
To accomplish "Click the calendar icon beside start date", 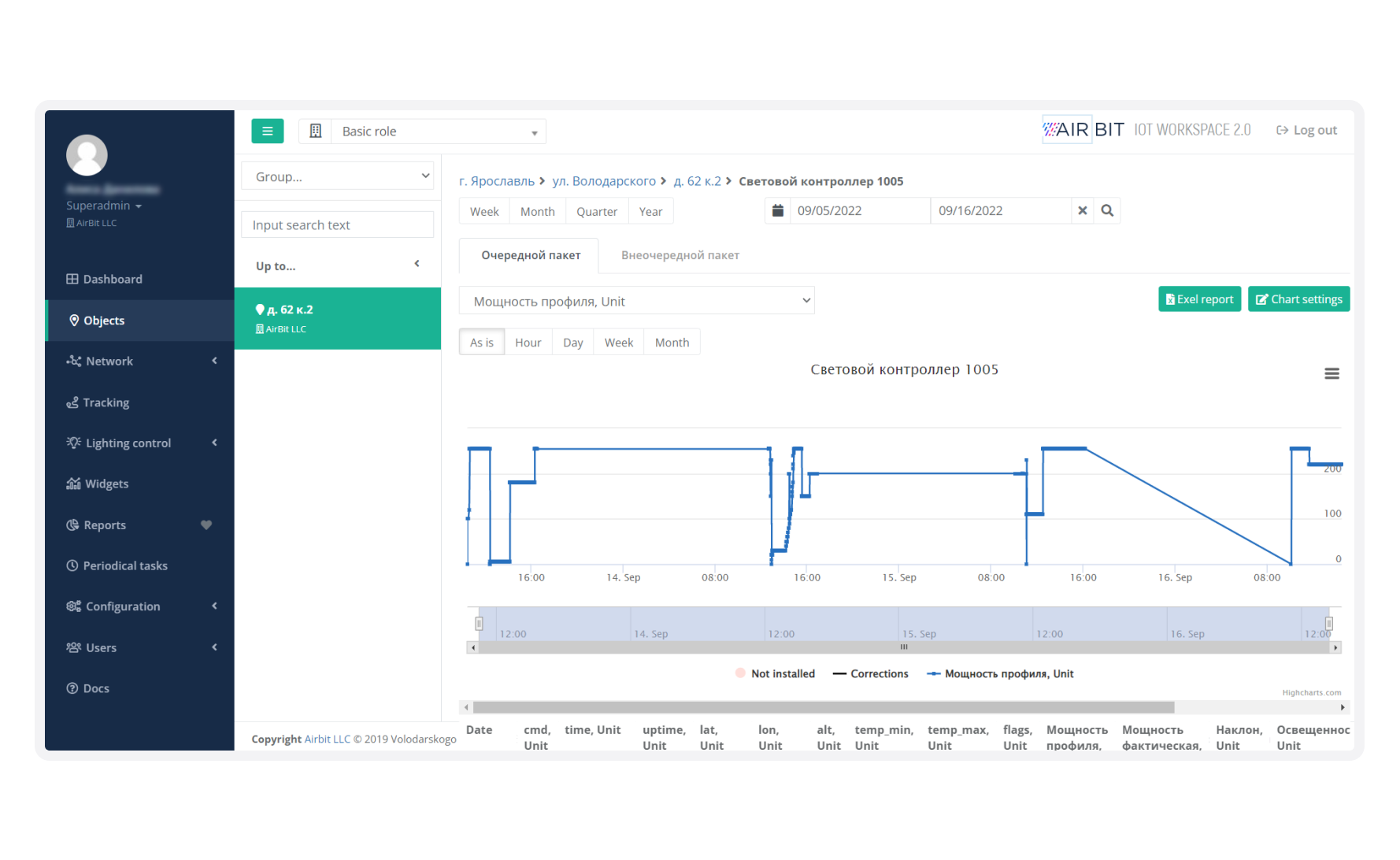I will pos(778,211).
